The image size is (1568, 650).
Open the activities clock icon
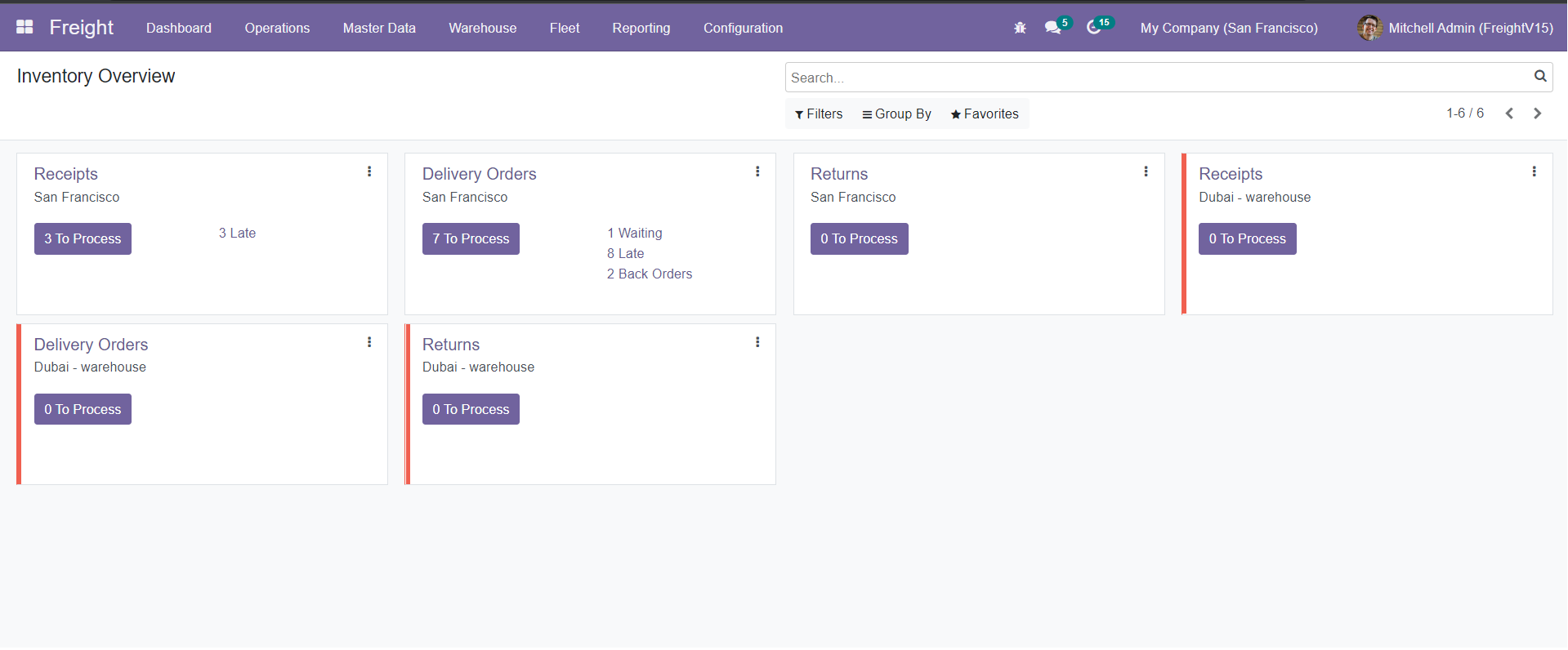(1094, 28)
